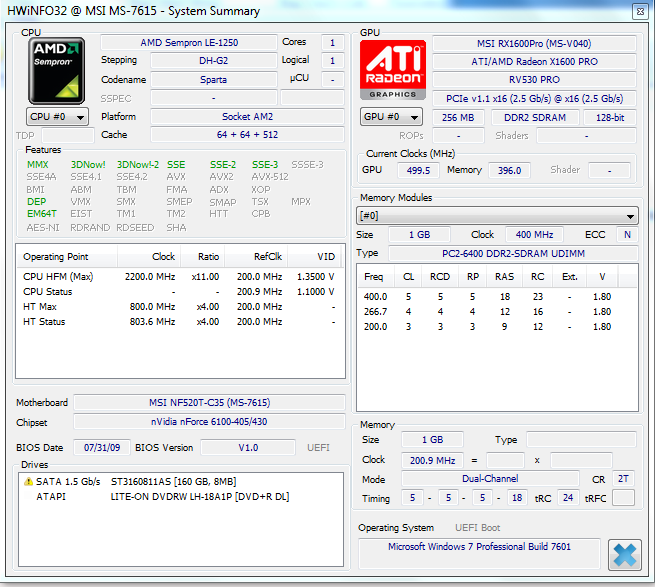Click the RV530 PRO GPU codename field
Screen dimensions: 655x587
[x=534, y=79]
